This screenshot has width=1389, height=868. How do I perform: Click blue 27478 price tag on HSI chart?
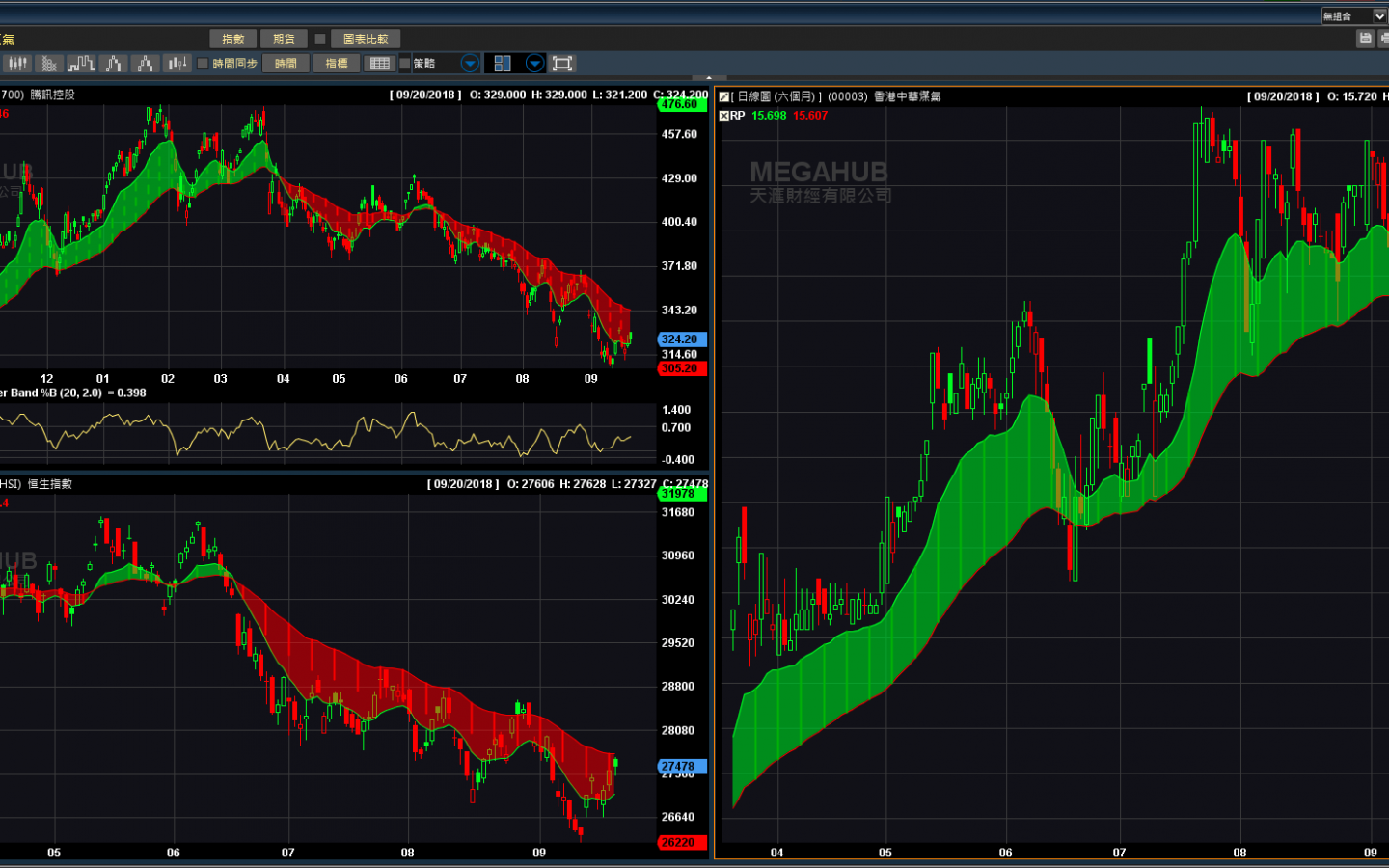(683, 767)
